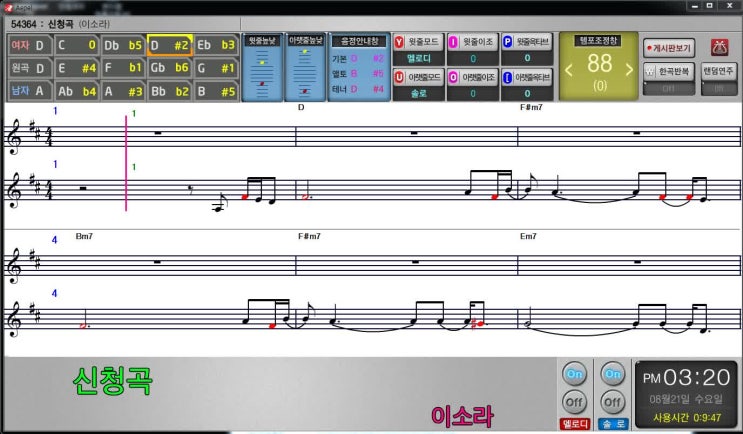Click the U icon for 아랫줄모드
This screenshot has width=743, height=434.
400,77
